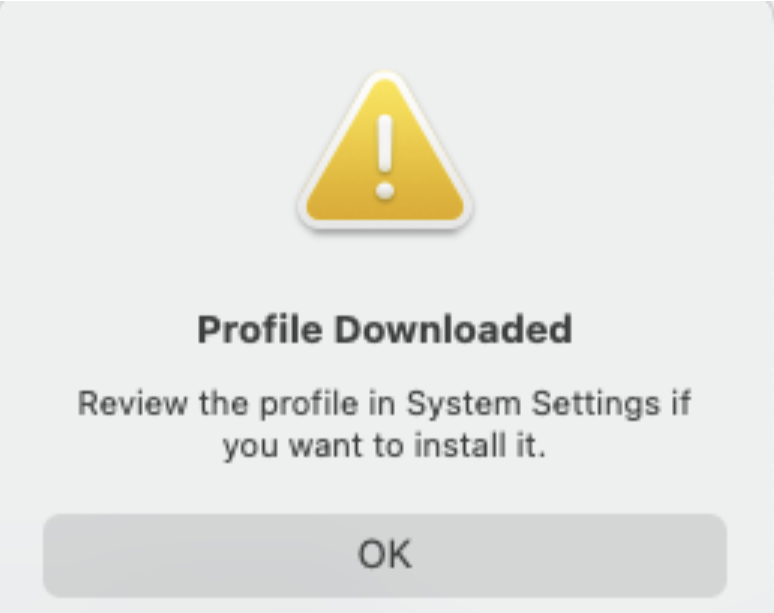This screenshot has height=613, width=774.
Task: Click the word Review in the message
Action: pos(133,403)
